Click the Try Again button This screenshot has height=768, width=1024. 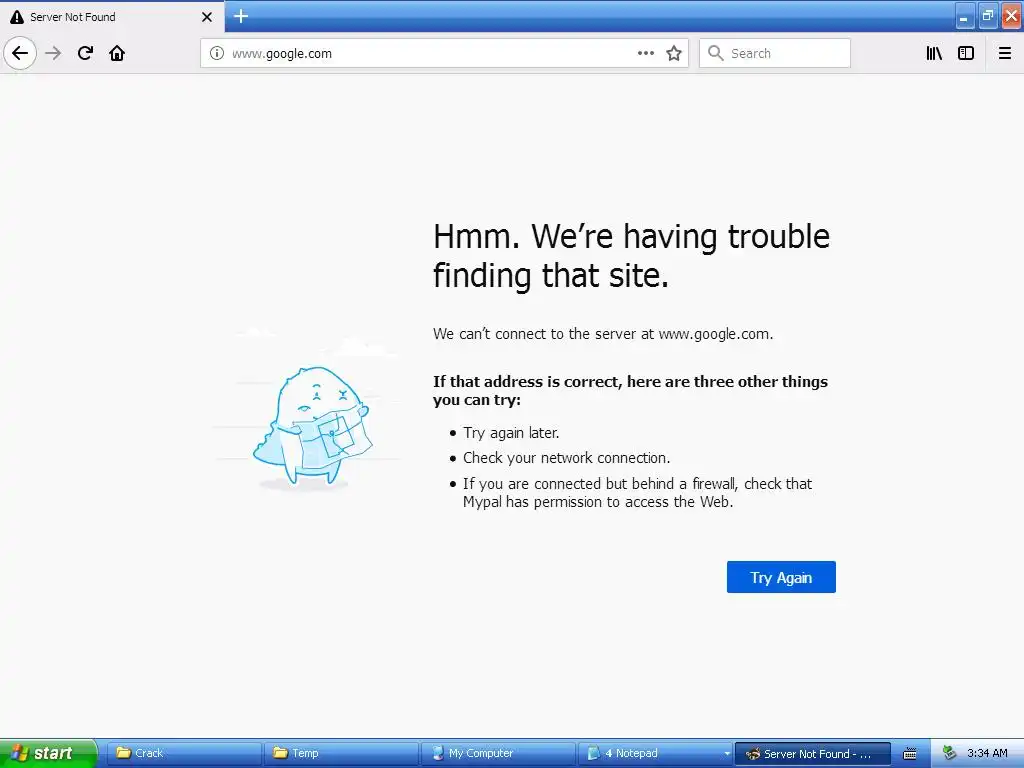click(781, 577)
